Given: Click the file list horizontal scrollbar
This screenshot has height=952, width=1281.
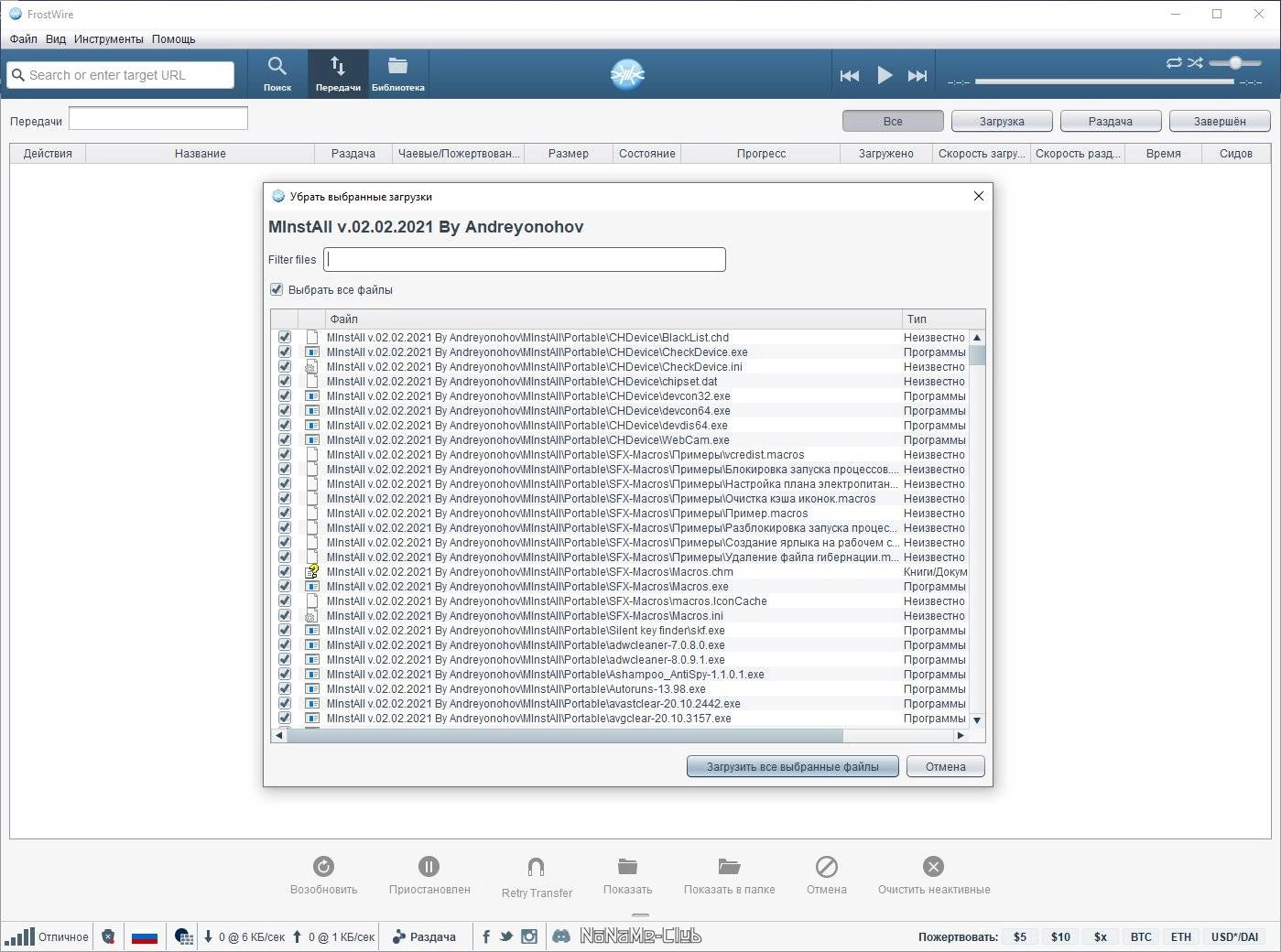Looking at the screenshot, I should point(565,735).
